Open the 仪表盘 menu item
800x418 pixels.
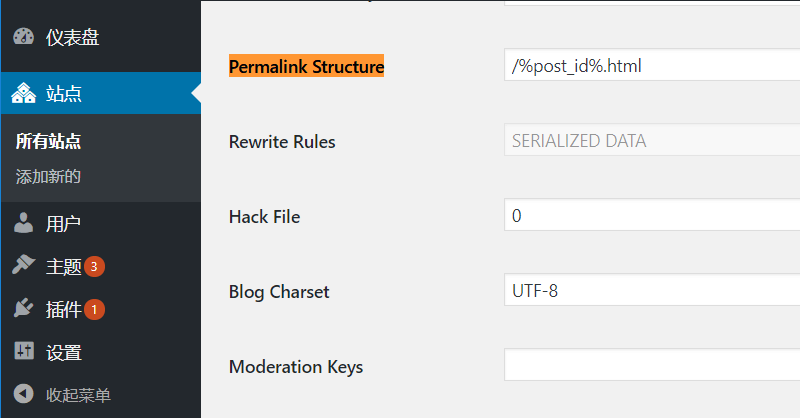tap(72, 38)
